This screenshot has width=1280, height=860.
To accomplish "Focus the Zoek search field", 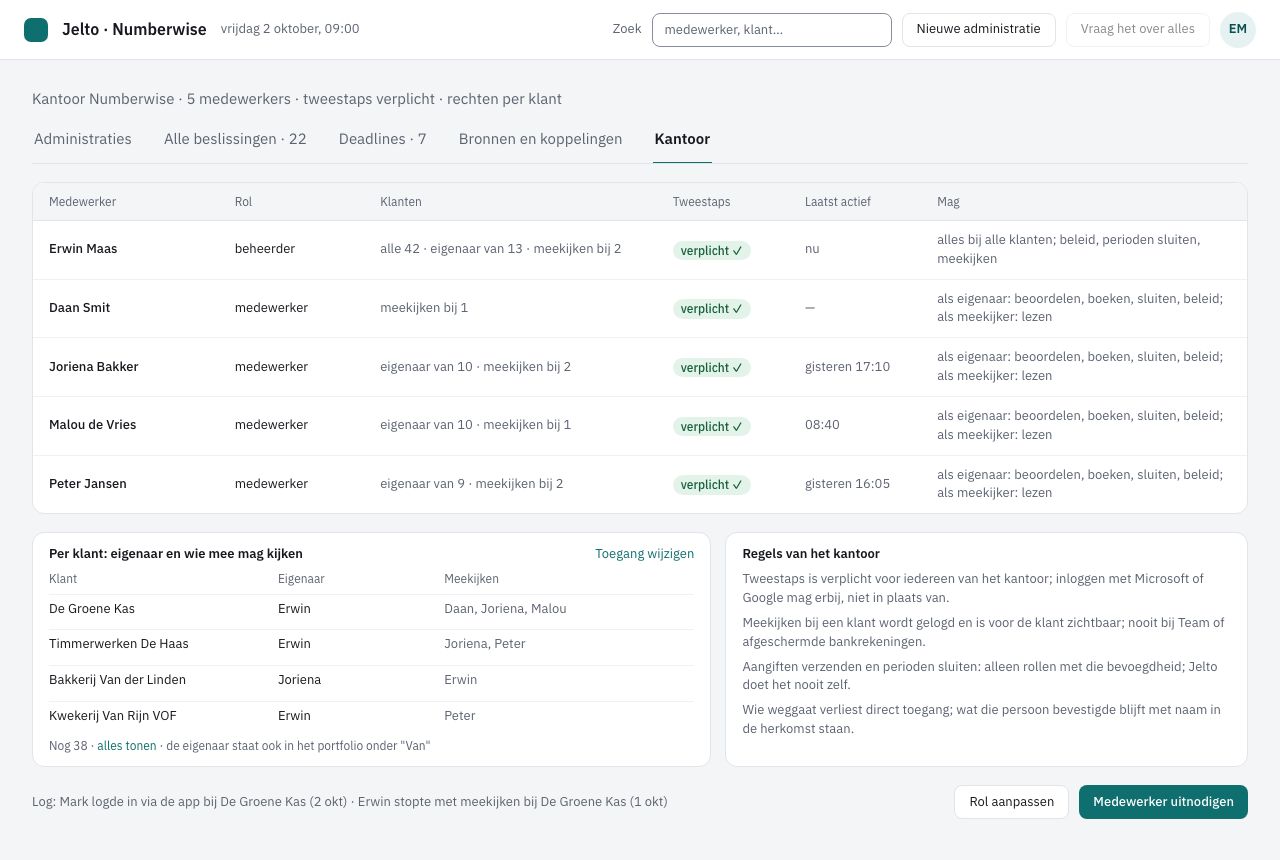I will (771, 30).
